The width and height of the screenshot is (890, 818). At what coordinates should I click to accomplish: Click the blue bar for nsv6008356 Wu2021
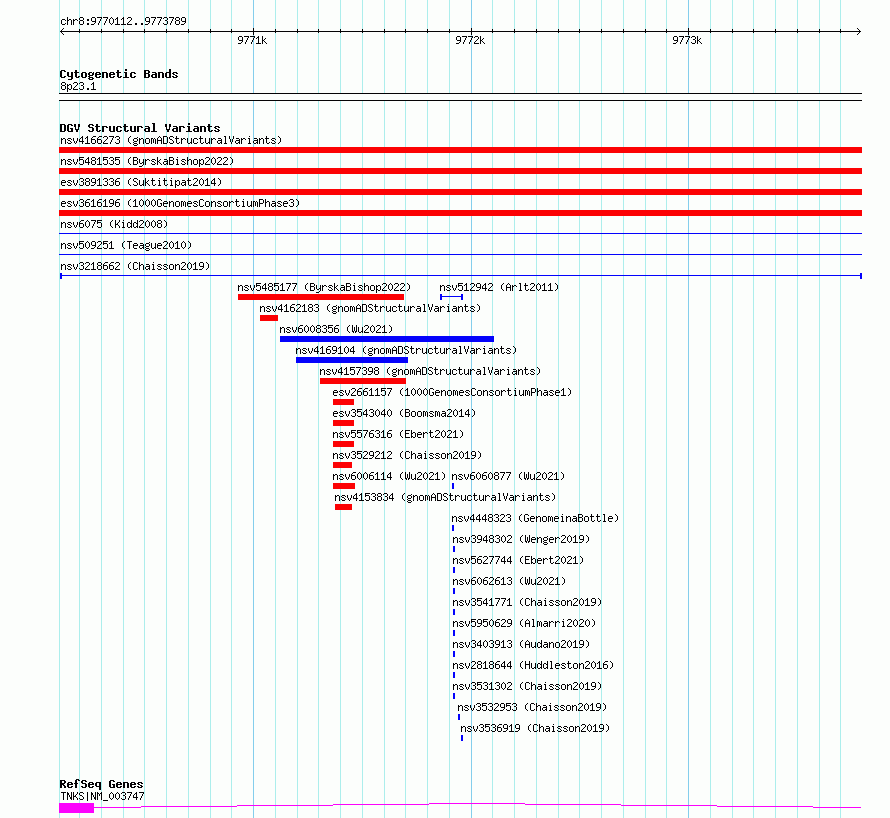(x=387, y=339)
